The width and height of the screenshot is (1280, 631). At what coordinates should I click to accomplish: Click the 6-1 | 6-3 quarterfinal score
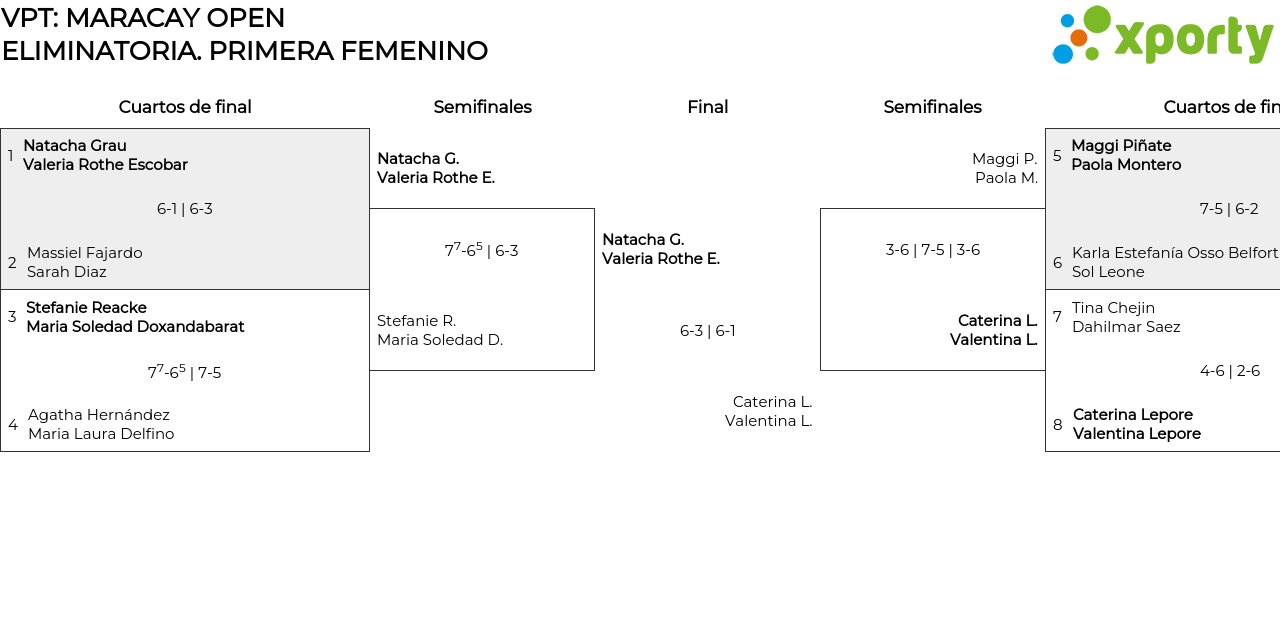coord(185,209)
